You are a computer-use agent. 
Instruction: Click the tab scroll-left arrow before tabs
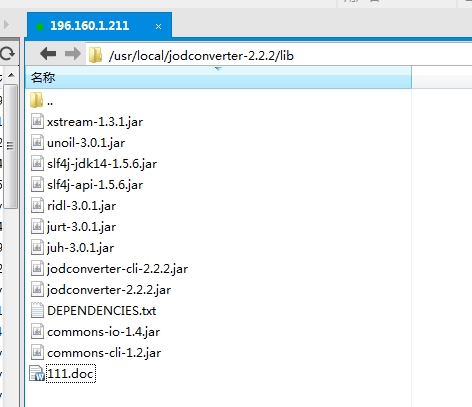coord(6,24)
